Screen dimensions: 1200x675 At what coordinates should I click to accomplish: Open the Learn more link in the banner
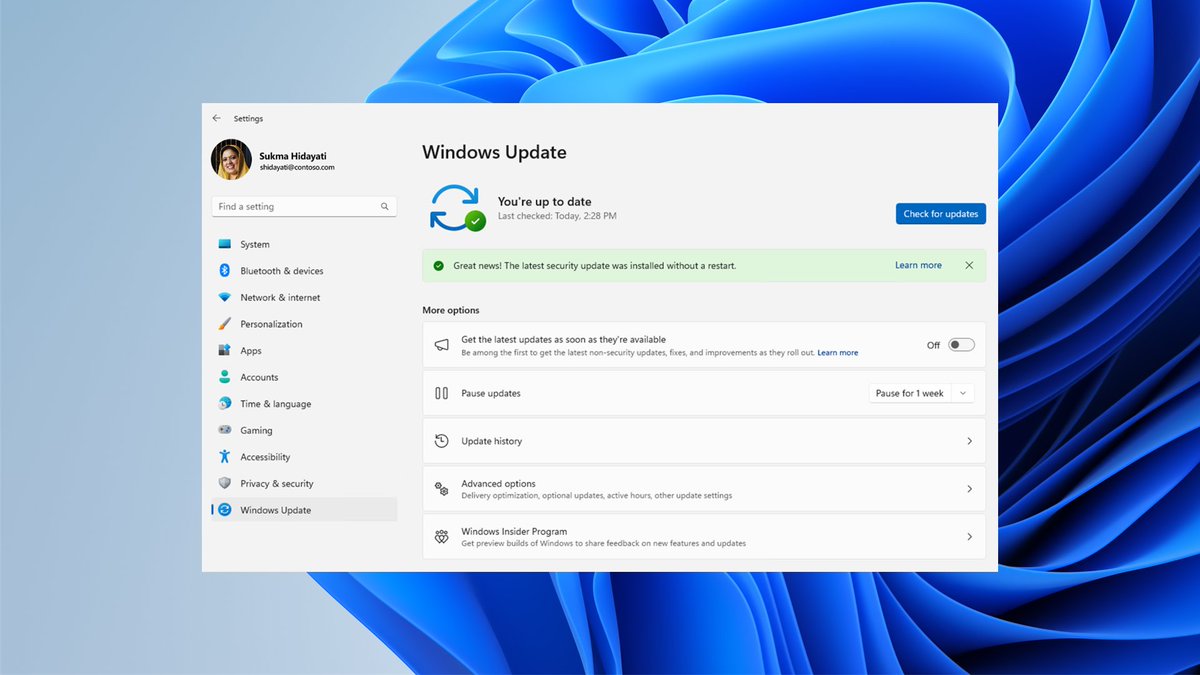918,264
